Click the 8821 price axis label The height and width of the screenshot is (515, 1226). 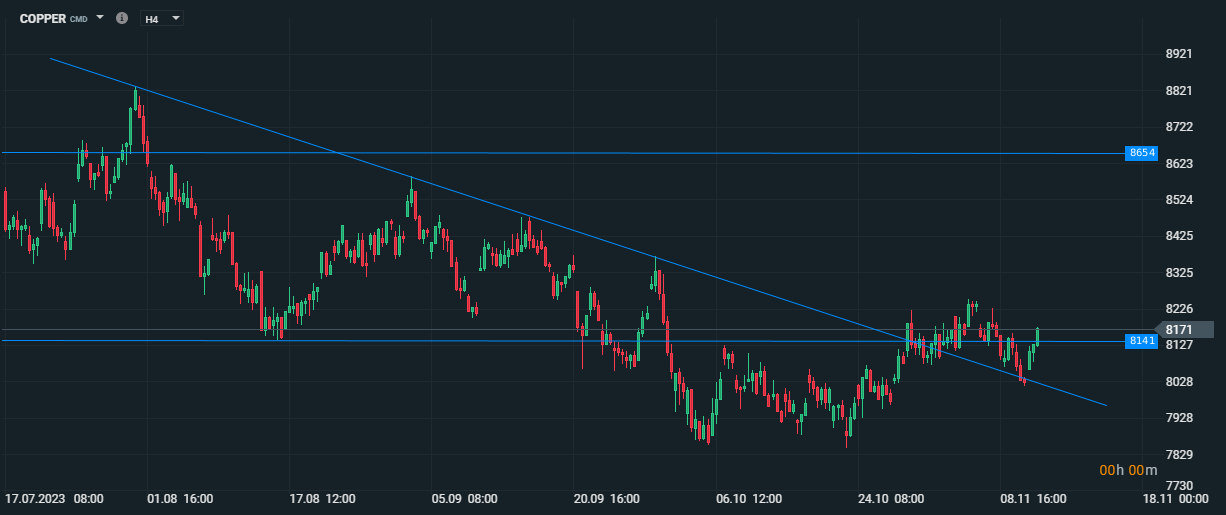coord(1179,90)
